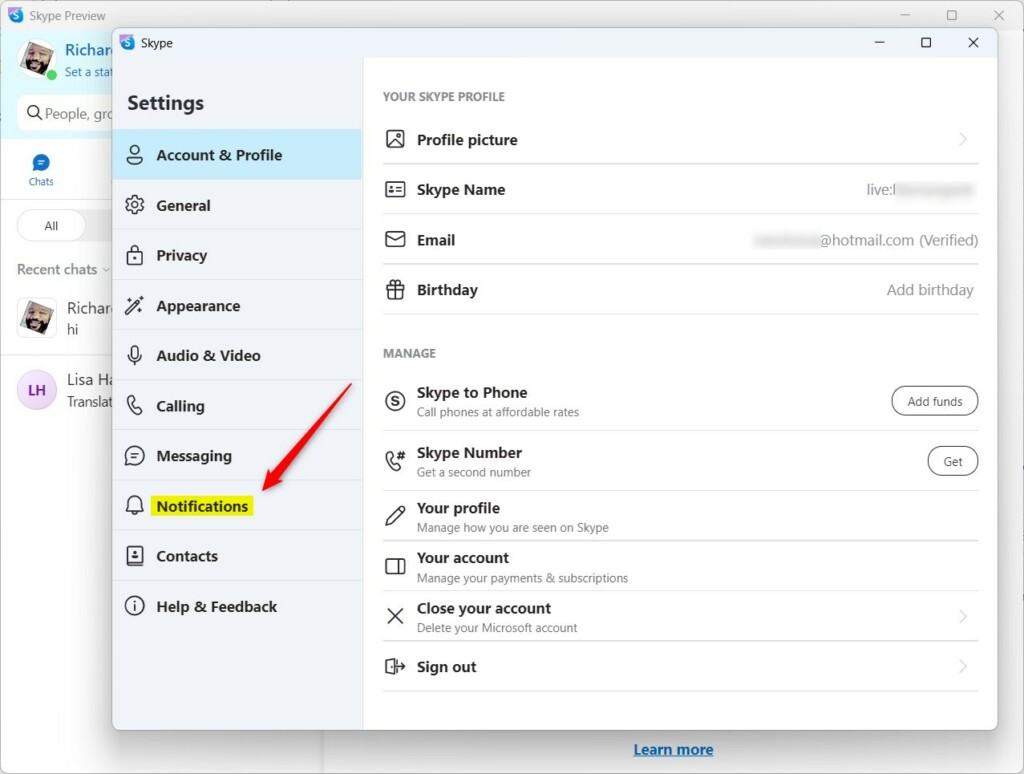Open Help & Feedback settings

coord(237,607)
